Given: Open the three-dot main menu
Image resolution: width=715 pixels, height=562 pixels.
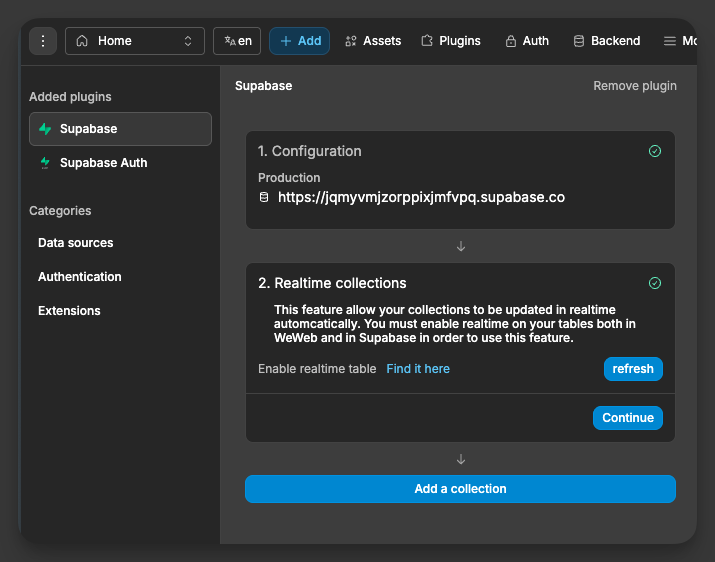Looking at the screenshot, I should (43, 41).
